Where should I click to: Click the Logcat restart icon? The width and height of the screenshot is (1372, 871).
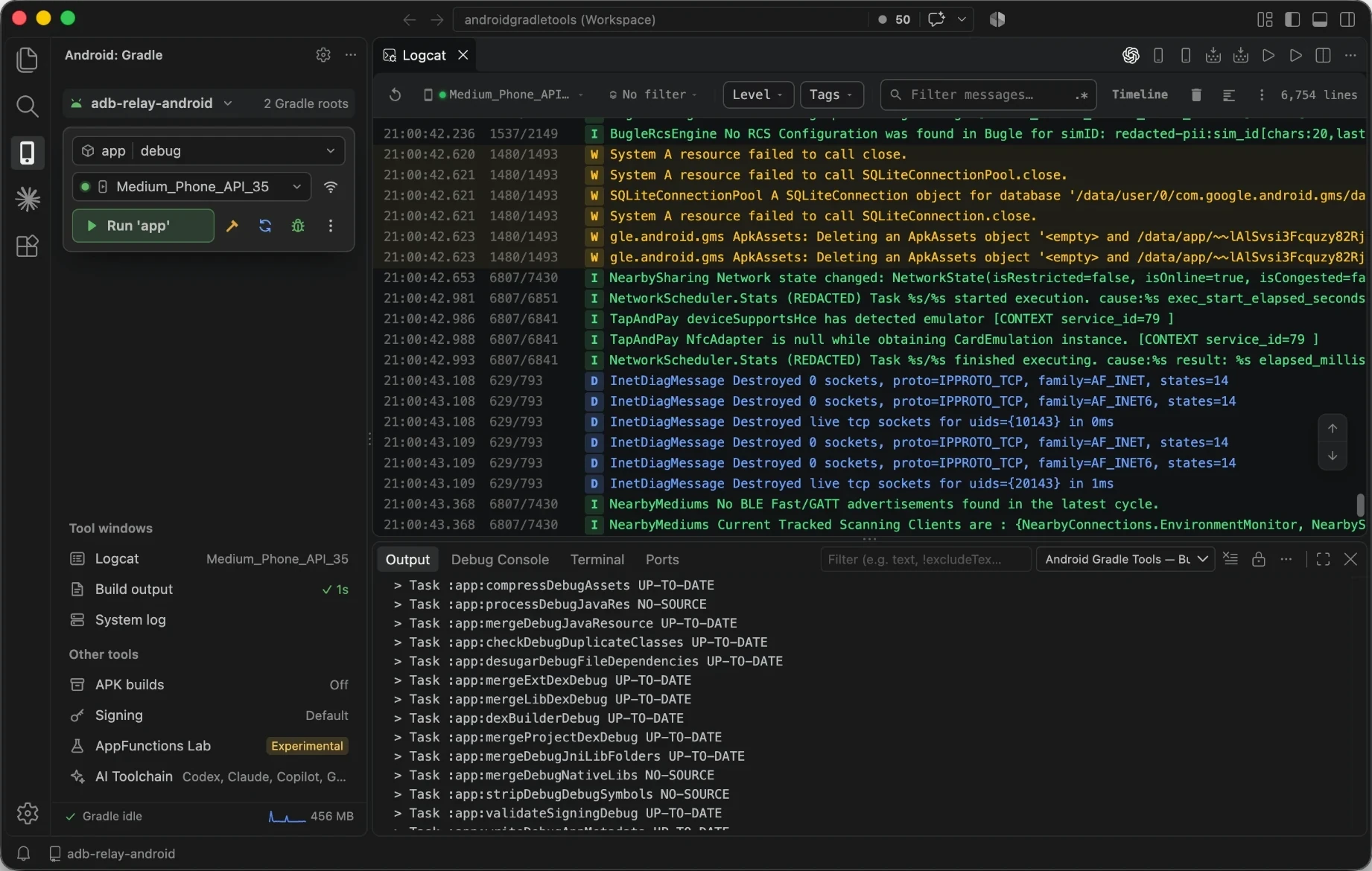click(396, 95)
